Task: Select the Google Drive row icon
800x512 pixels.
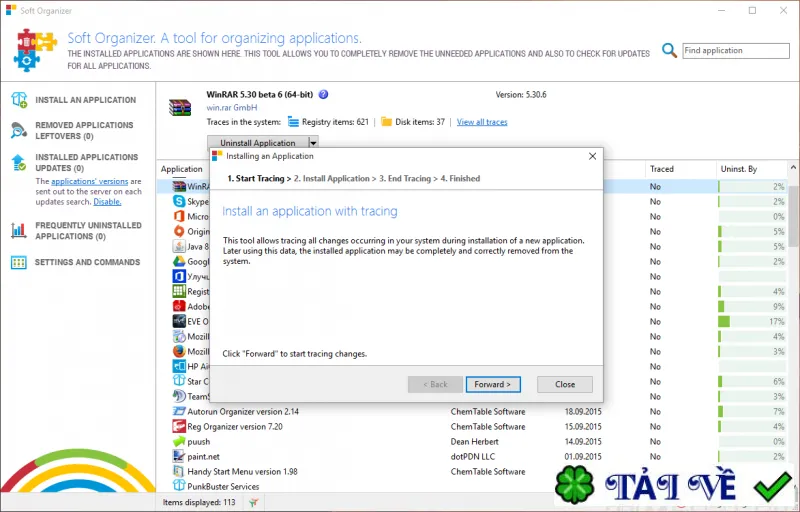Action: 179,261
